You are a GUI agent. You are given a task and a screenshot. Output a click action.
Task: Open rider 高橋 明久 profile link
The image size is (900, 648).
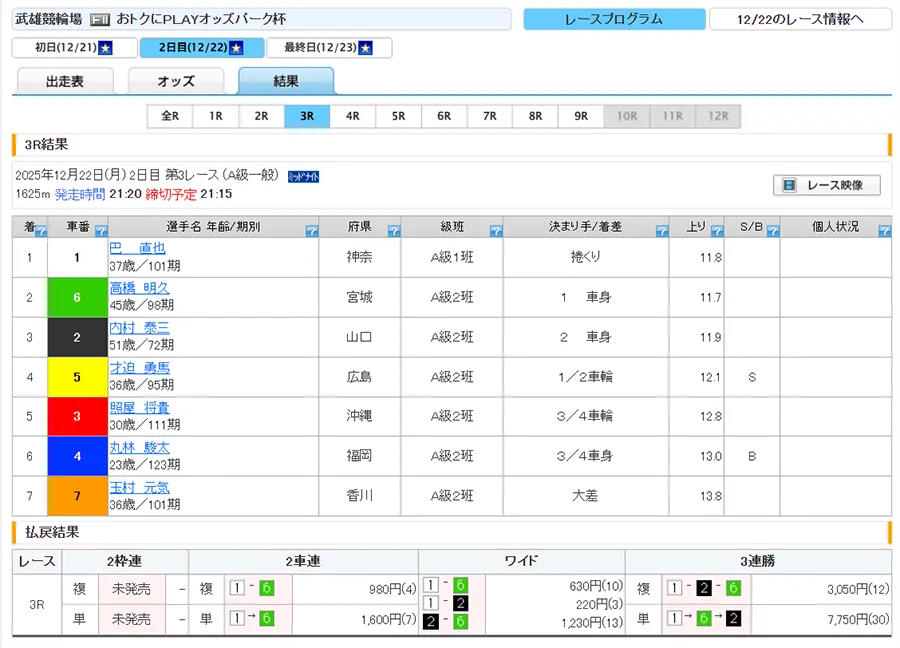point(139,288)
